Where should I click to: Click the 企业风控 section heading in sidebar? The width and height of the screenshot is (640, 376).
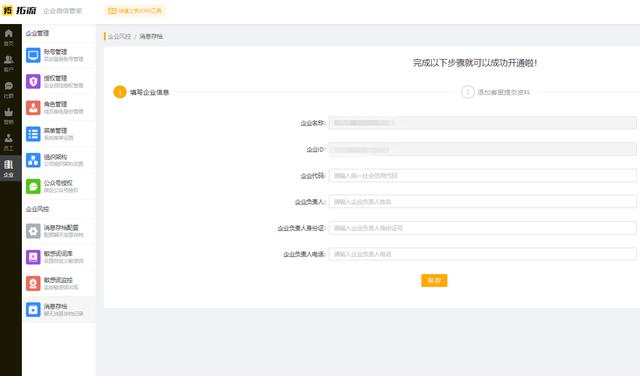(x=38, y=209)
